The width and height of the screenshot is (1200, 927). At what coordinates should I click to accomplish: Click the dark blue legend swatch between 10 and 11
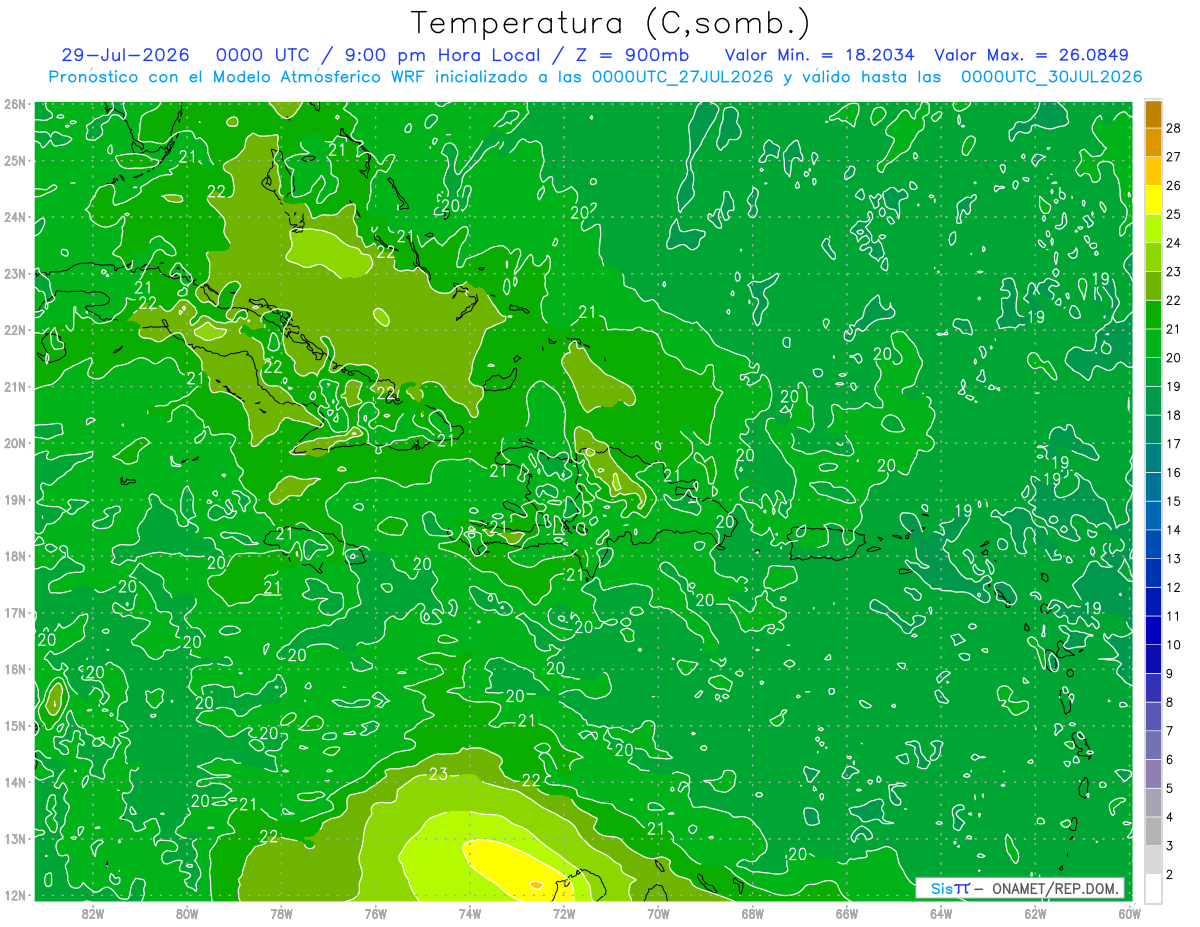pos(1153,630)
